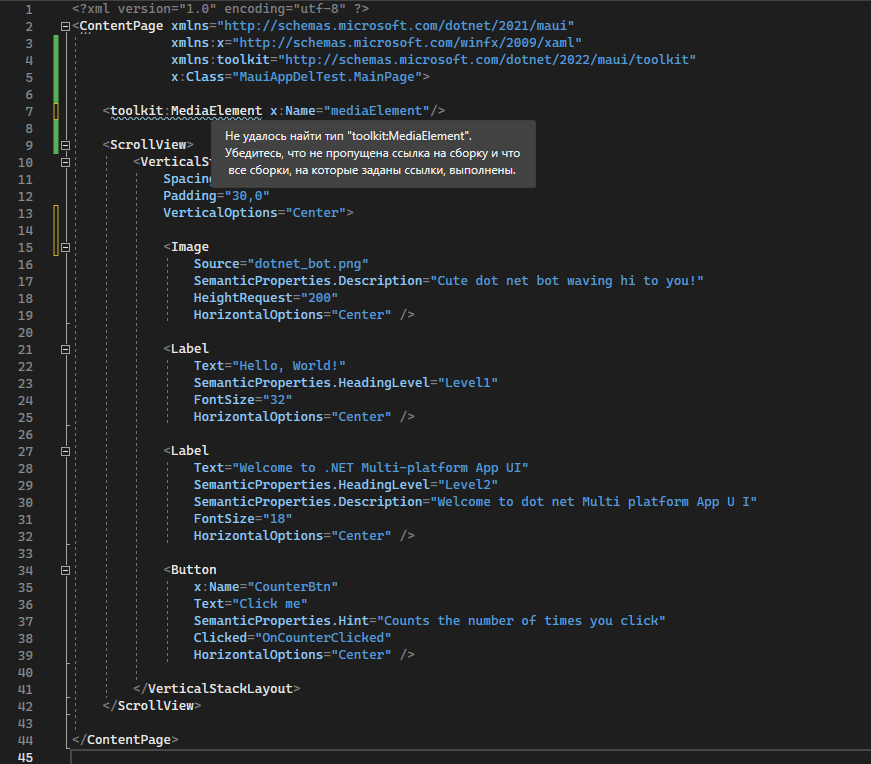Click the closing VerticalStackLayout tag
871x764 pixels.
[x=217, y=688]
